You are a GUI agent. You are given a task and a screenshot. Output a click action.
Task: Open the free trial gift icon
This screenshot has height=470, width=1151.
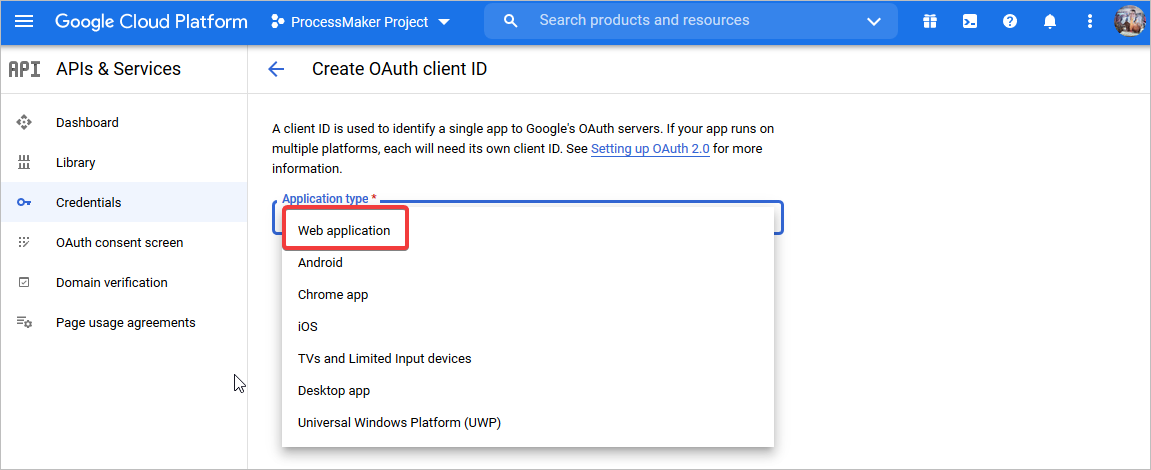pos(930,21)
